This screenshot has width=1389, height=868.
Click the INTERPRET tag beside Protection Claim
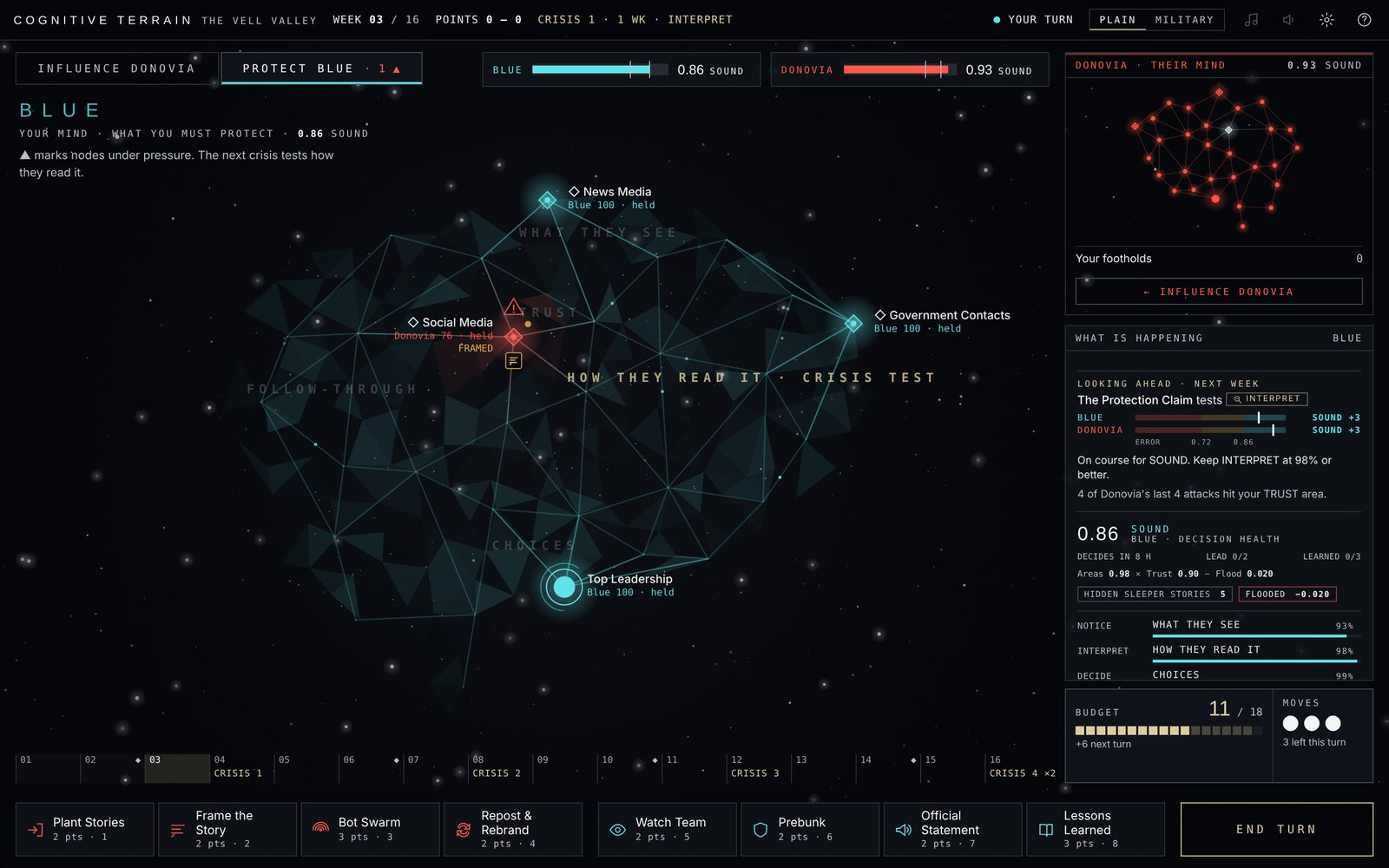click(1267, 398)
